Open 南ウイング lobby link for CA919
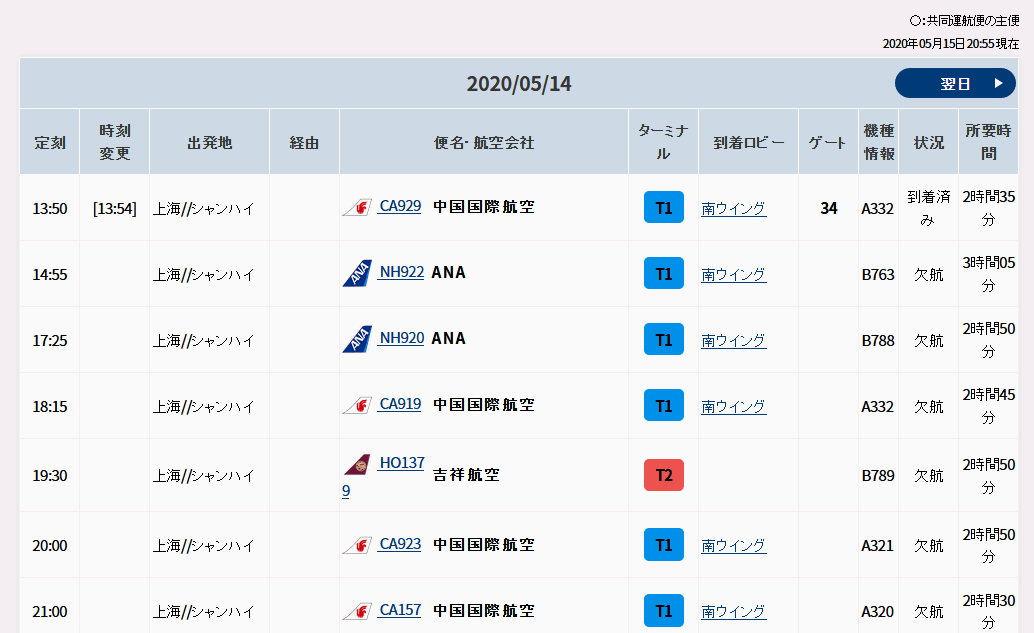 pos(733,407)
